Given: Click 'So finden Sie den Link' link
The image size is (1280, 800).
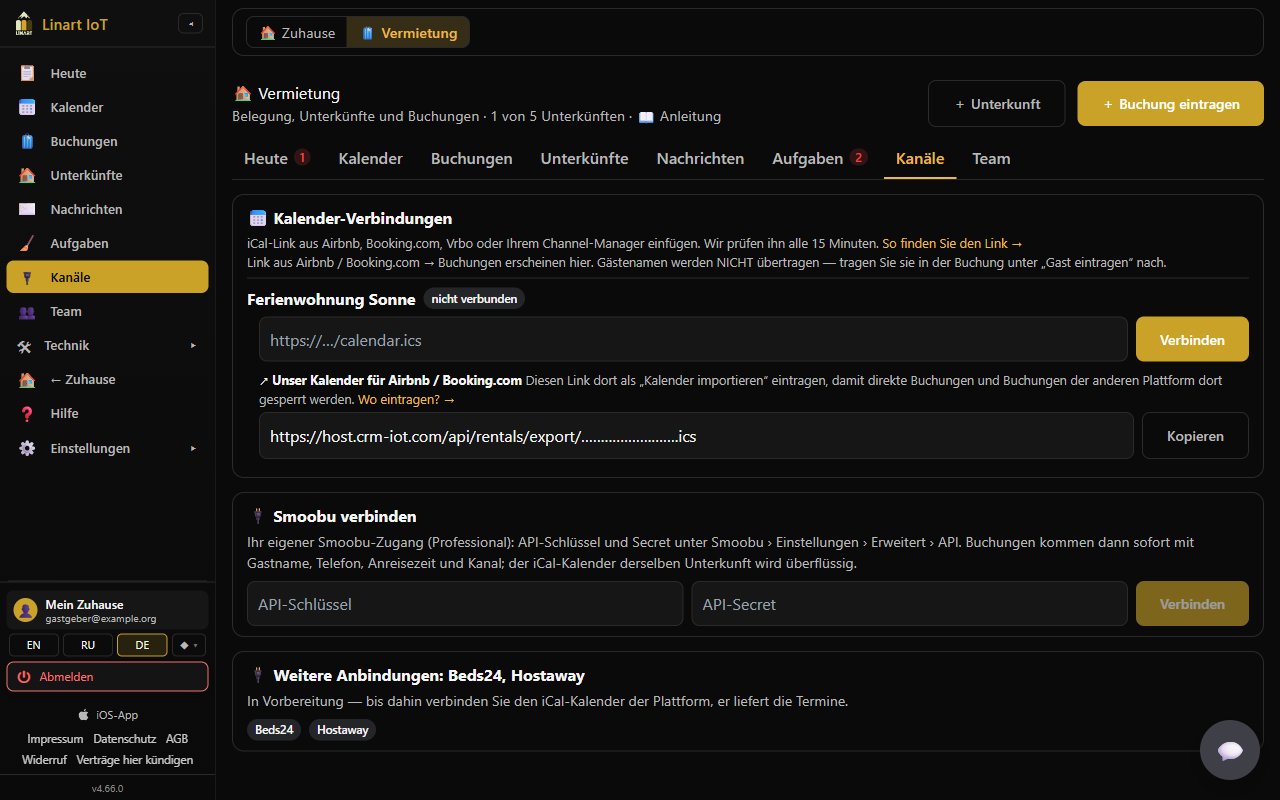Looking at the screenshot, I should click(952, 243).
